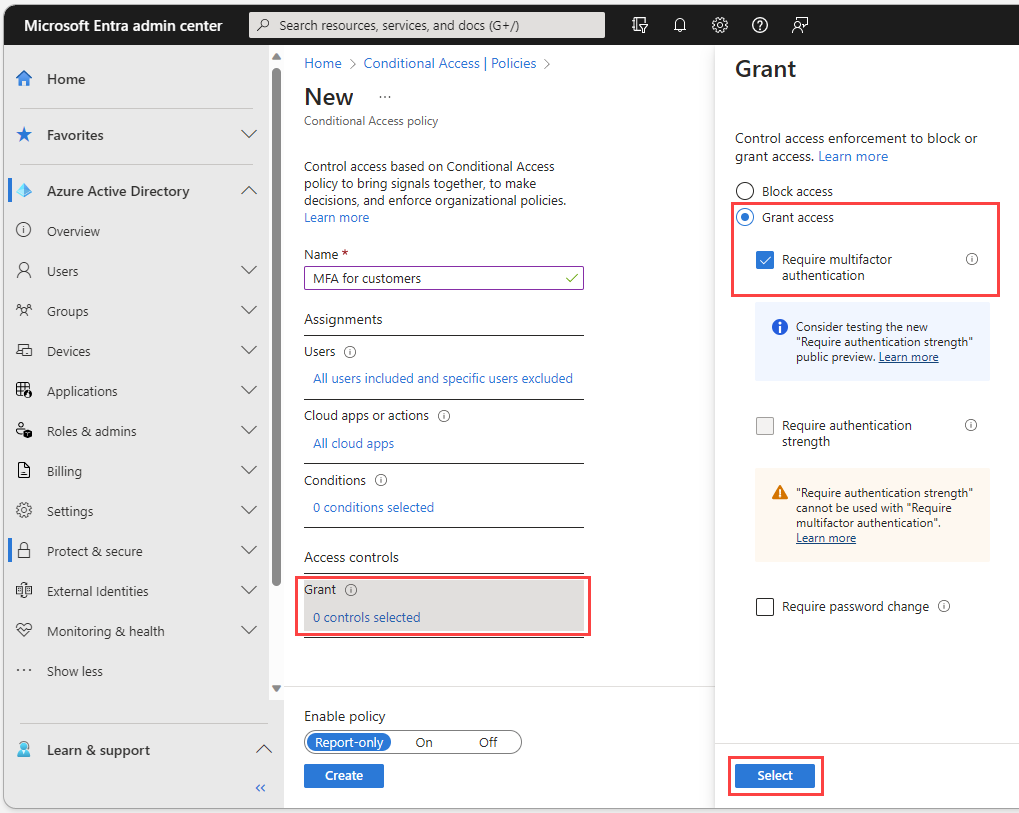The image size is (1019, 813).
Task: Click the info icon next to Conditions
Action: [381, 480]
